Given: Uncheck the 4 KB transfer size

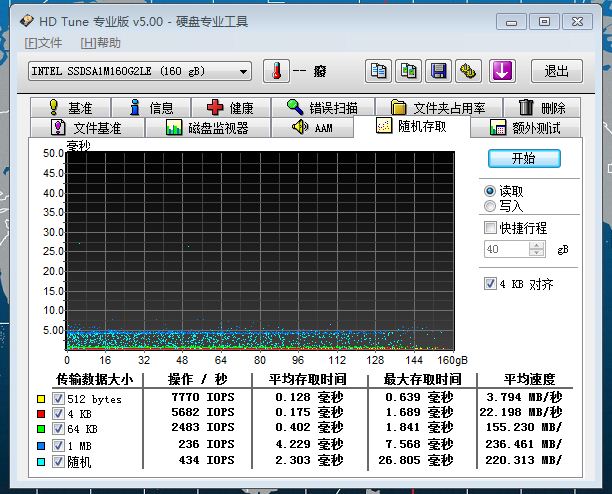Looking at the screenshot, I should 58,413.
